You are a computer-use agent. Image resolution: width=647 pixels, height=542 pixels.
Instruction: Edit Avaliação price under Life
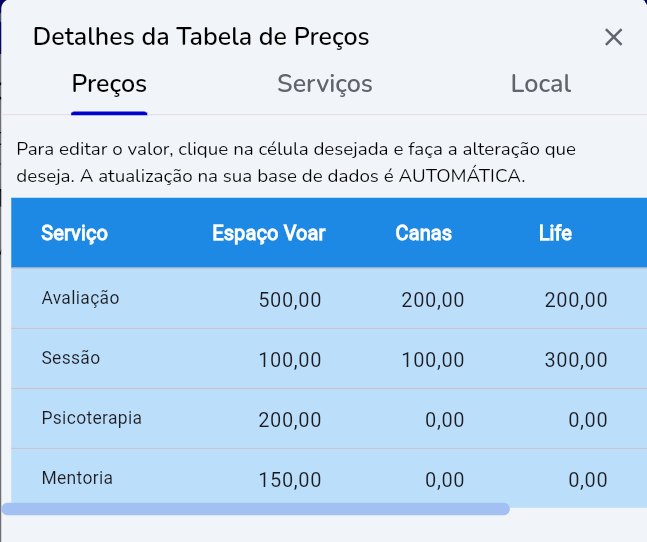click(576, 300)
